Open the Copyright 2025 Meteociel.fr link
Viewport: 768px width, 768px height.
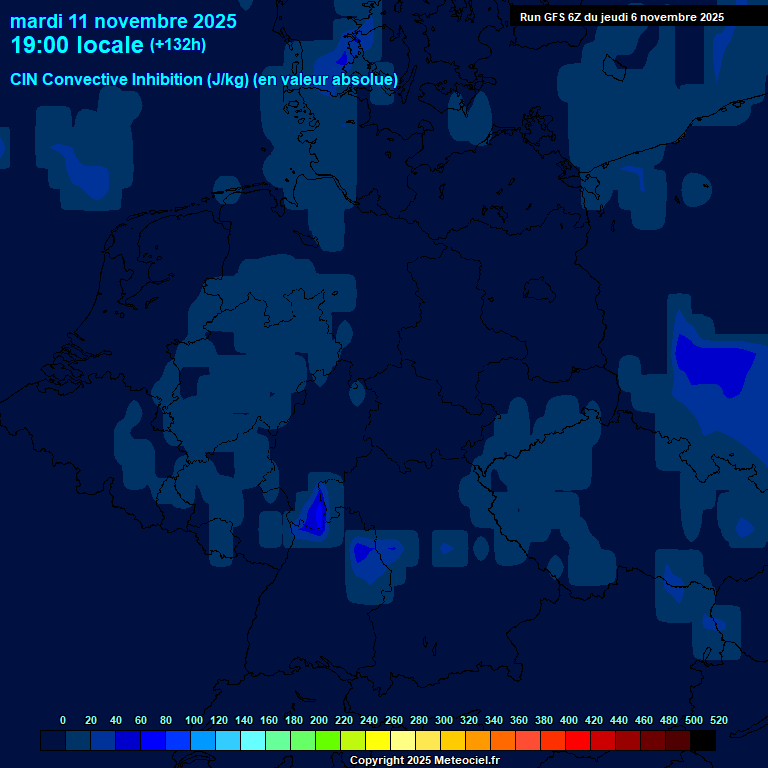424,760
